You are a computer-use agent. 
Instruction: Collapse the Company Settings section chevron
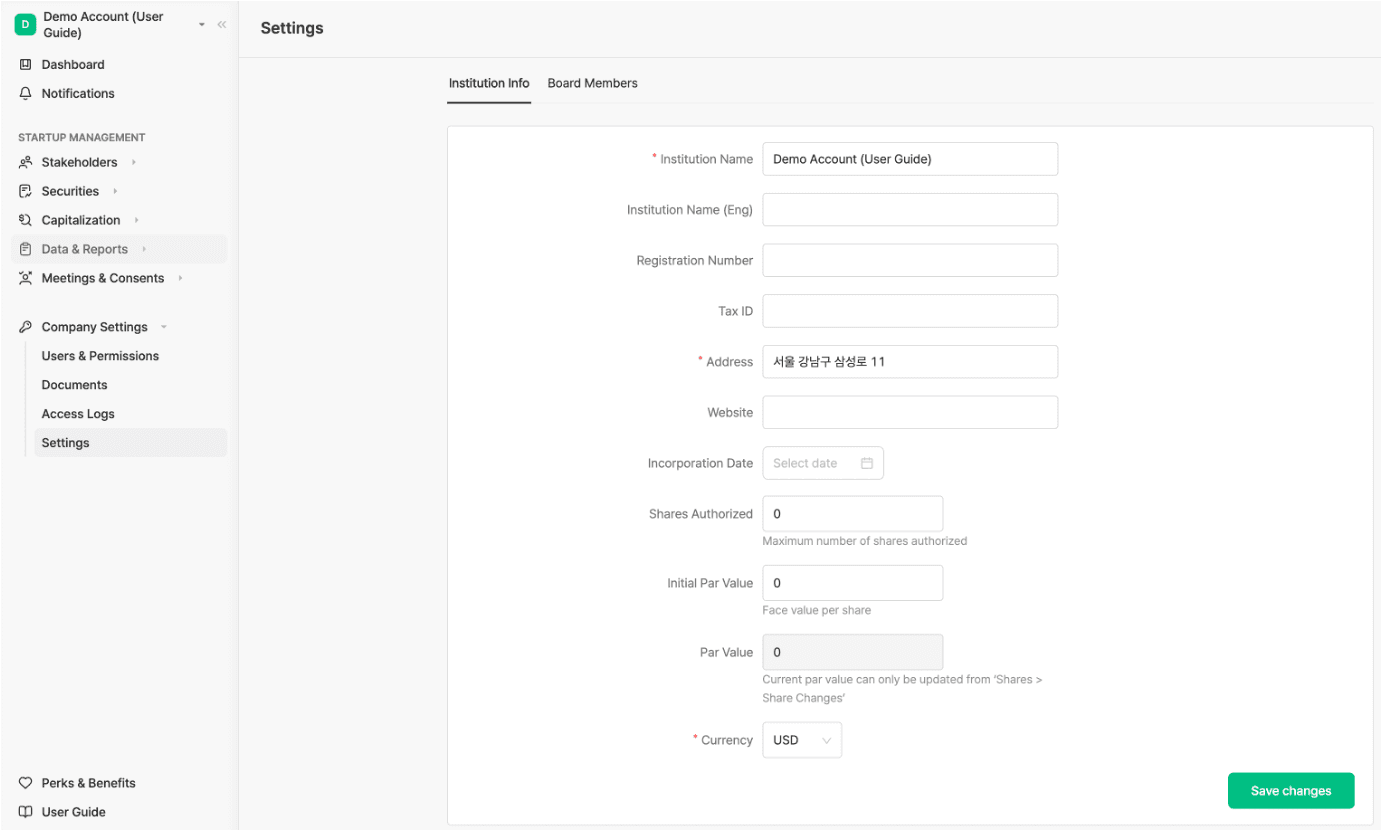click(x=165, y=327)
